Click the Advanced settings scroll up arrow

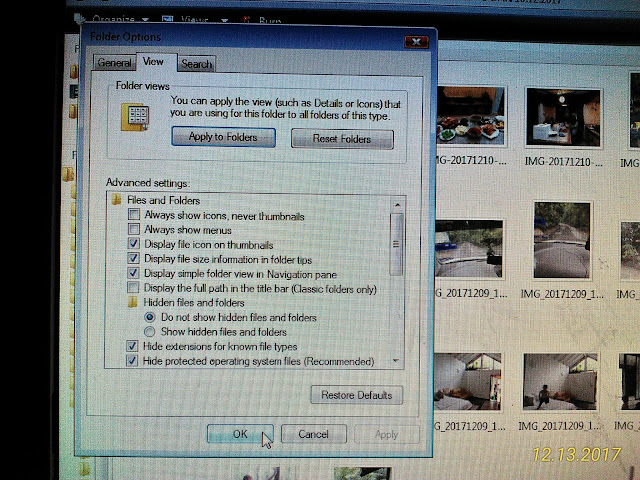[x=397, y=204]
